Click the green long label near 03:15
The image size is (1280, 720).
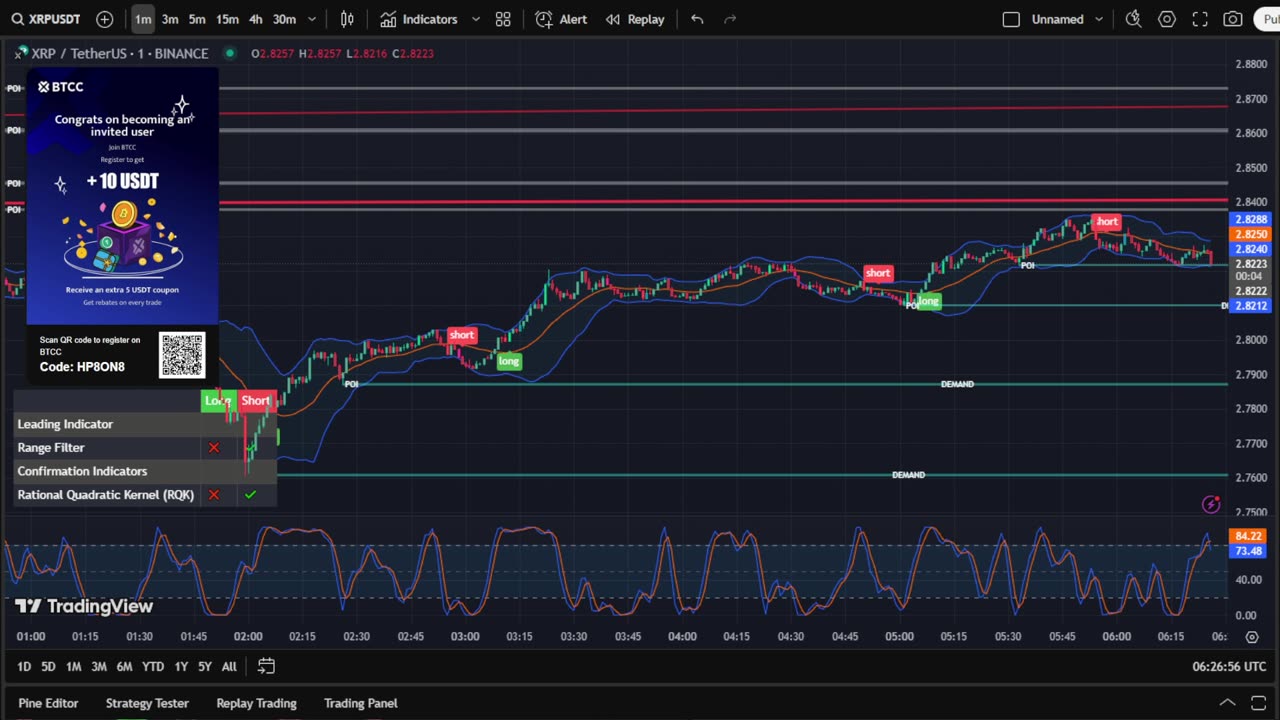pos(509,361)
